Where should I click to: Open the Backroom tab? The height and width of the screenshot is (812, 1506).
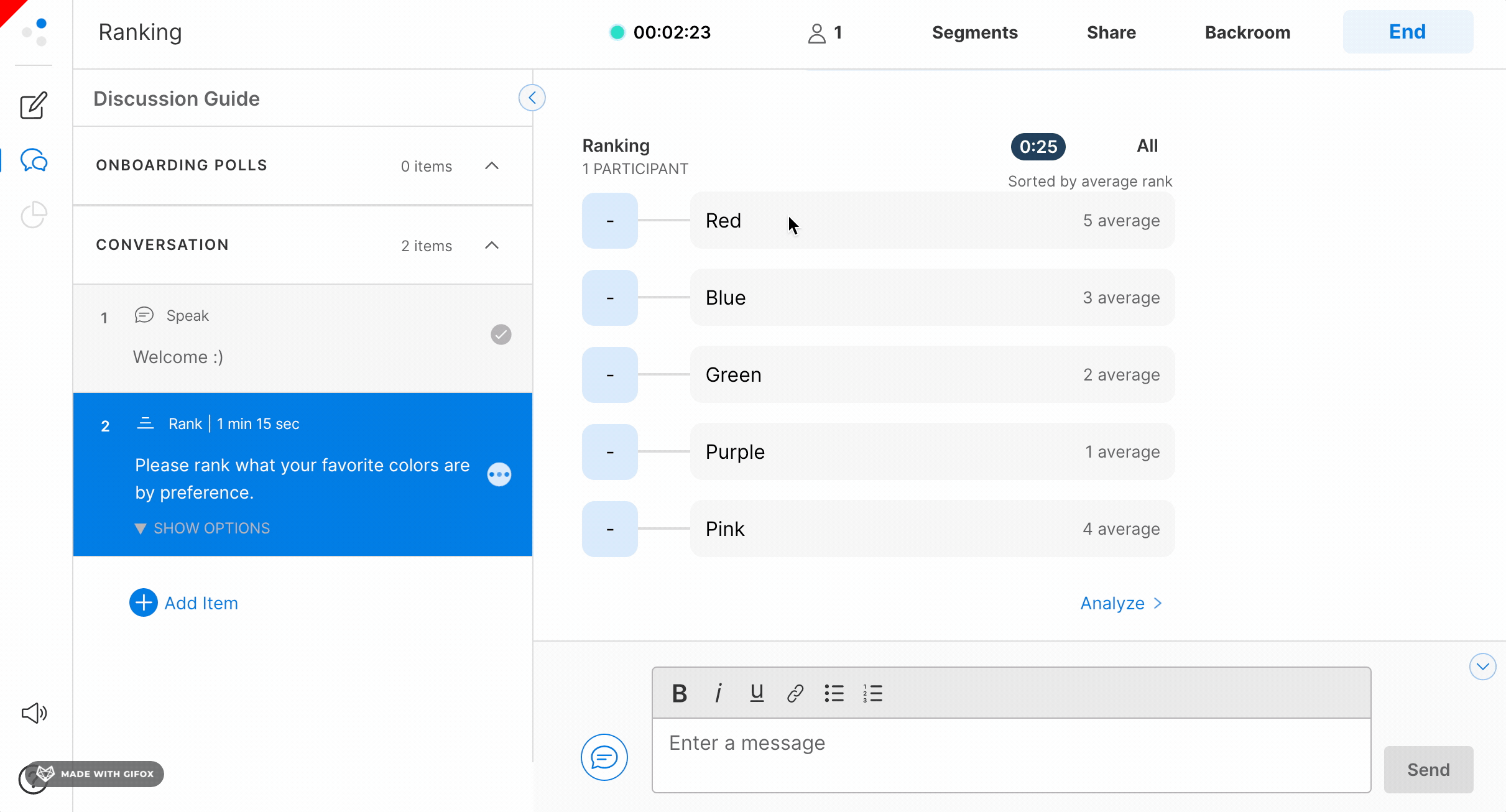coord(1247,32)
